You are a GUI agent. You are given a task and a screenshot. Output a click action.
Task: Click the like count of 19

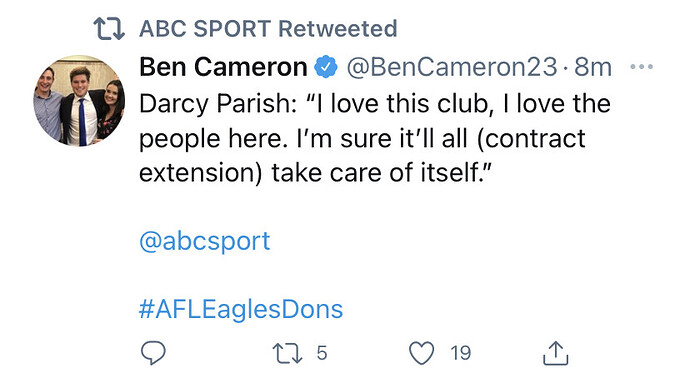coord(461,353)
